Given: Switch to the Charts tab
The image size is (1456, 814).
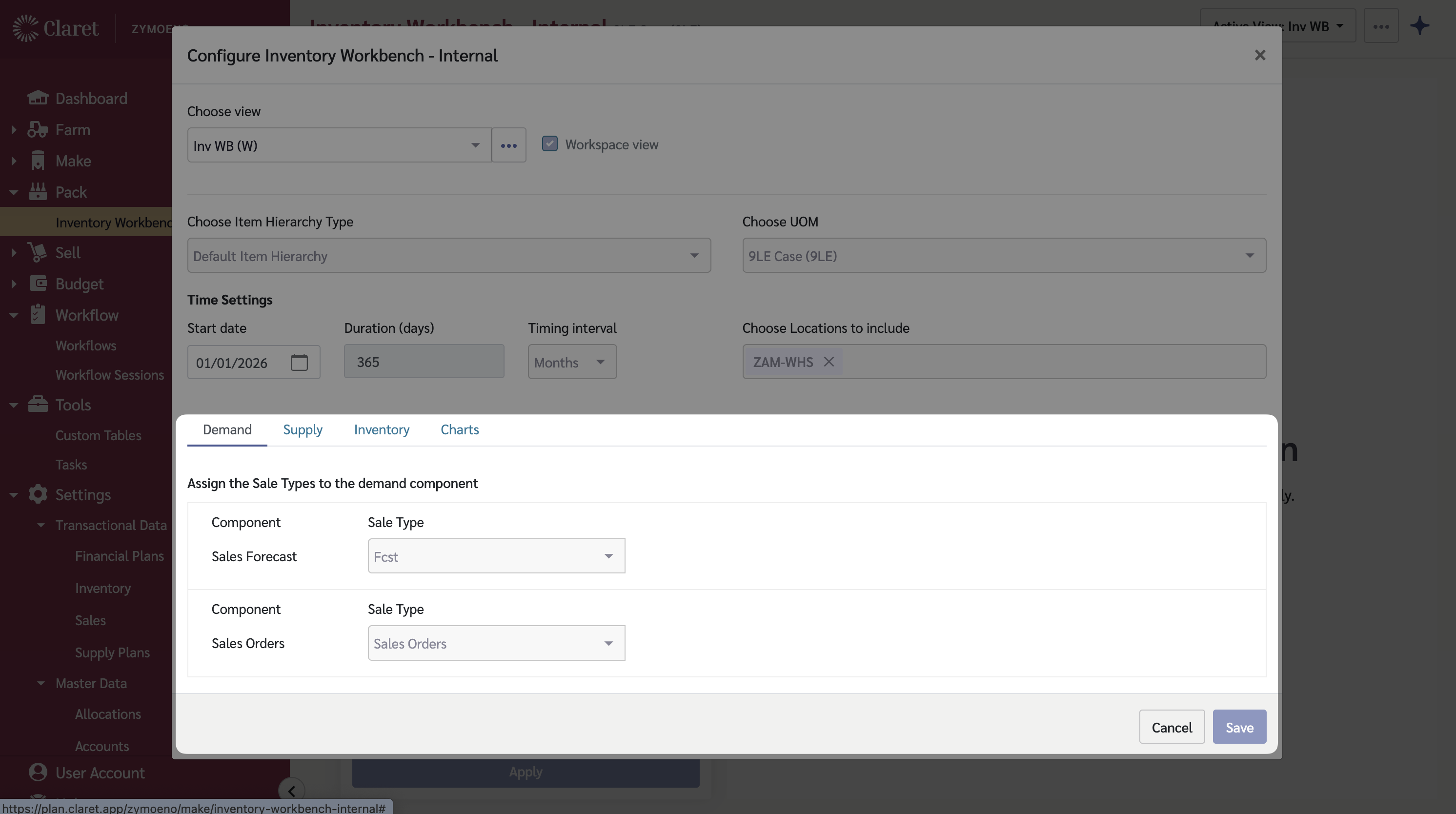Looking at the screenshot, I should click(x=459, y=429).
